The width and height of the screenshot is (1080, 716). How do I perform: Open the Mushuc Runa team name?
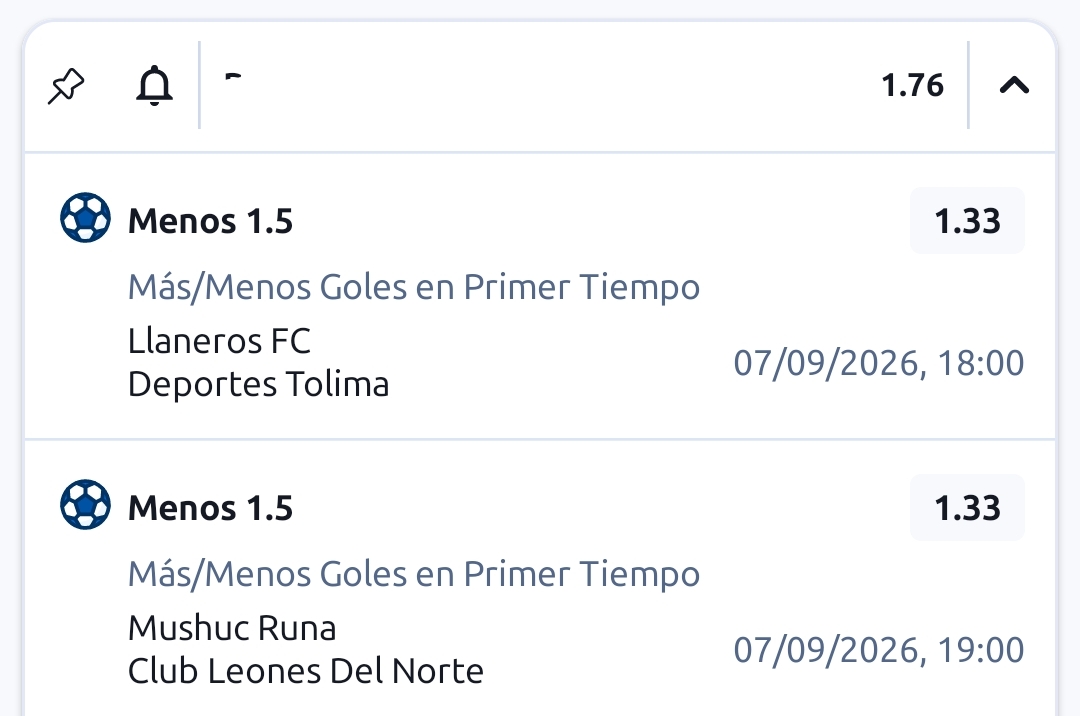click(232, 628)
